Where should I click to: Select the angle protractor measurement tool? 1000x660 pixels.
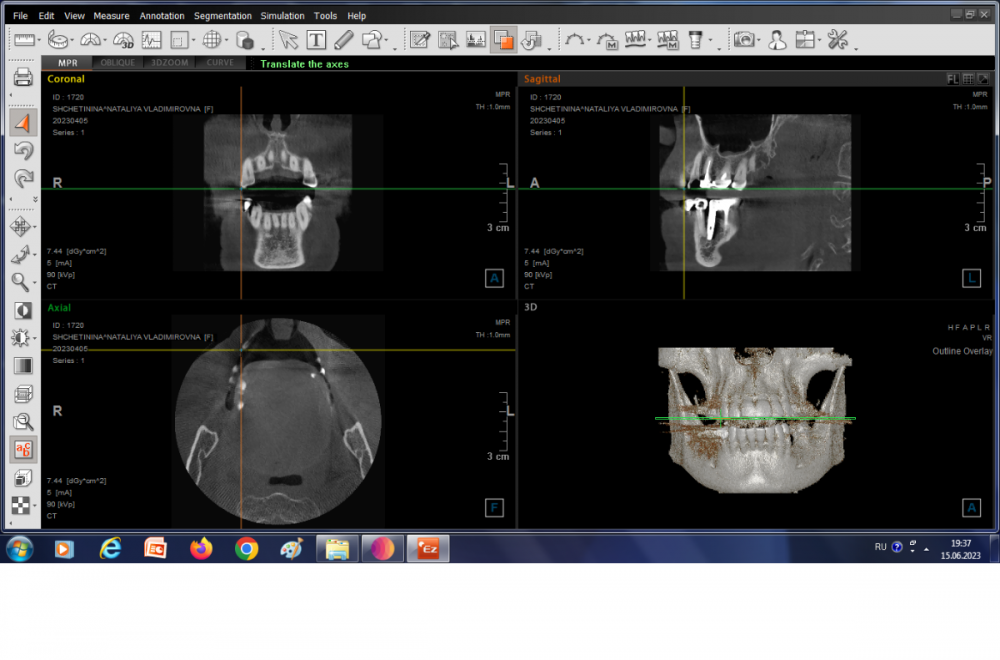[x=91, y=40]
